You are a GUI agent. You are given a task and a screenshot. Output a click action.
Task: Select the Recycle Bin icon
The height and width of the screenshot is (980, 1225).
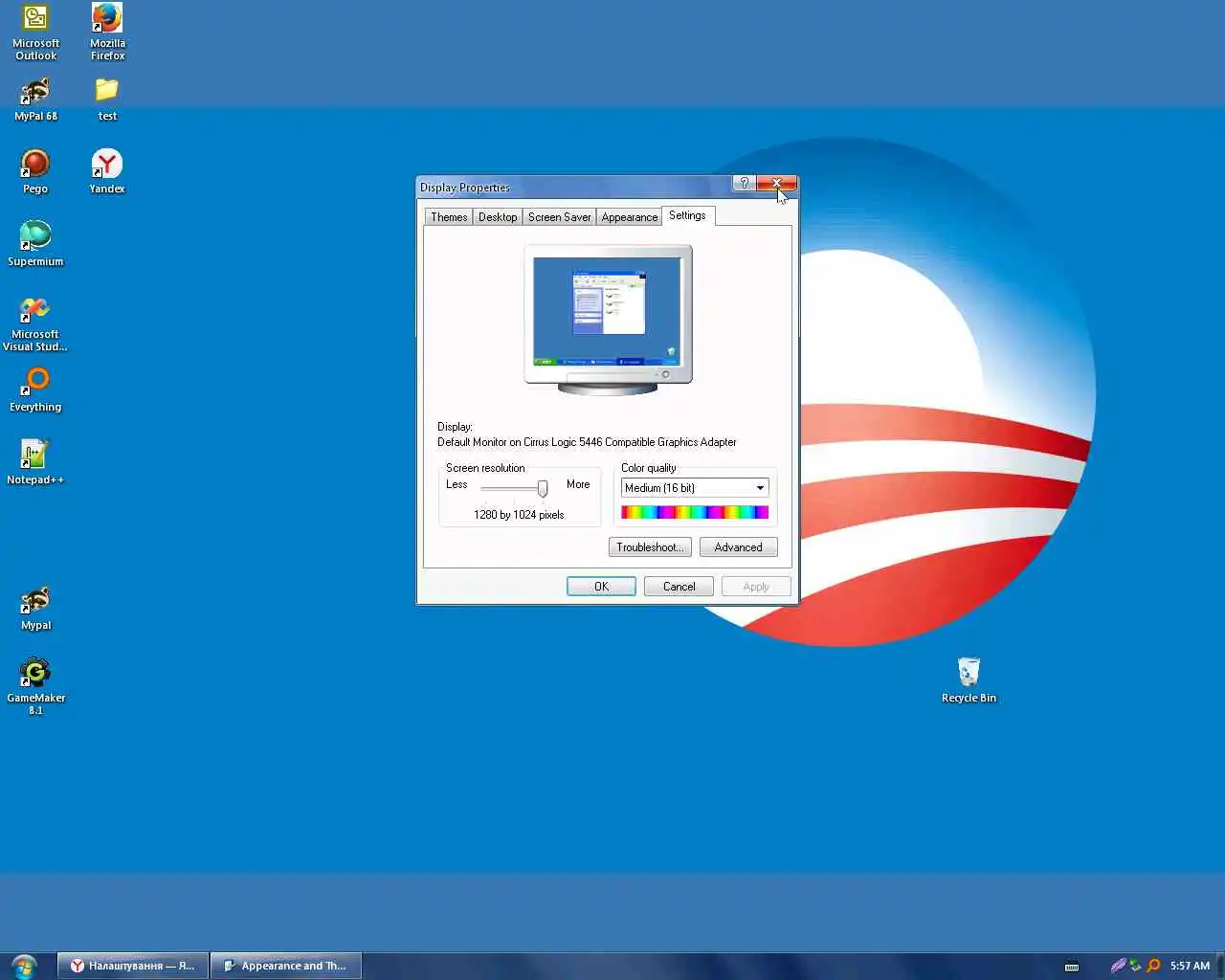pos(969,680)
